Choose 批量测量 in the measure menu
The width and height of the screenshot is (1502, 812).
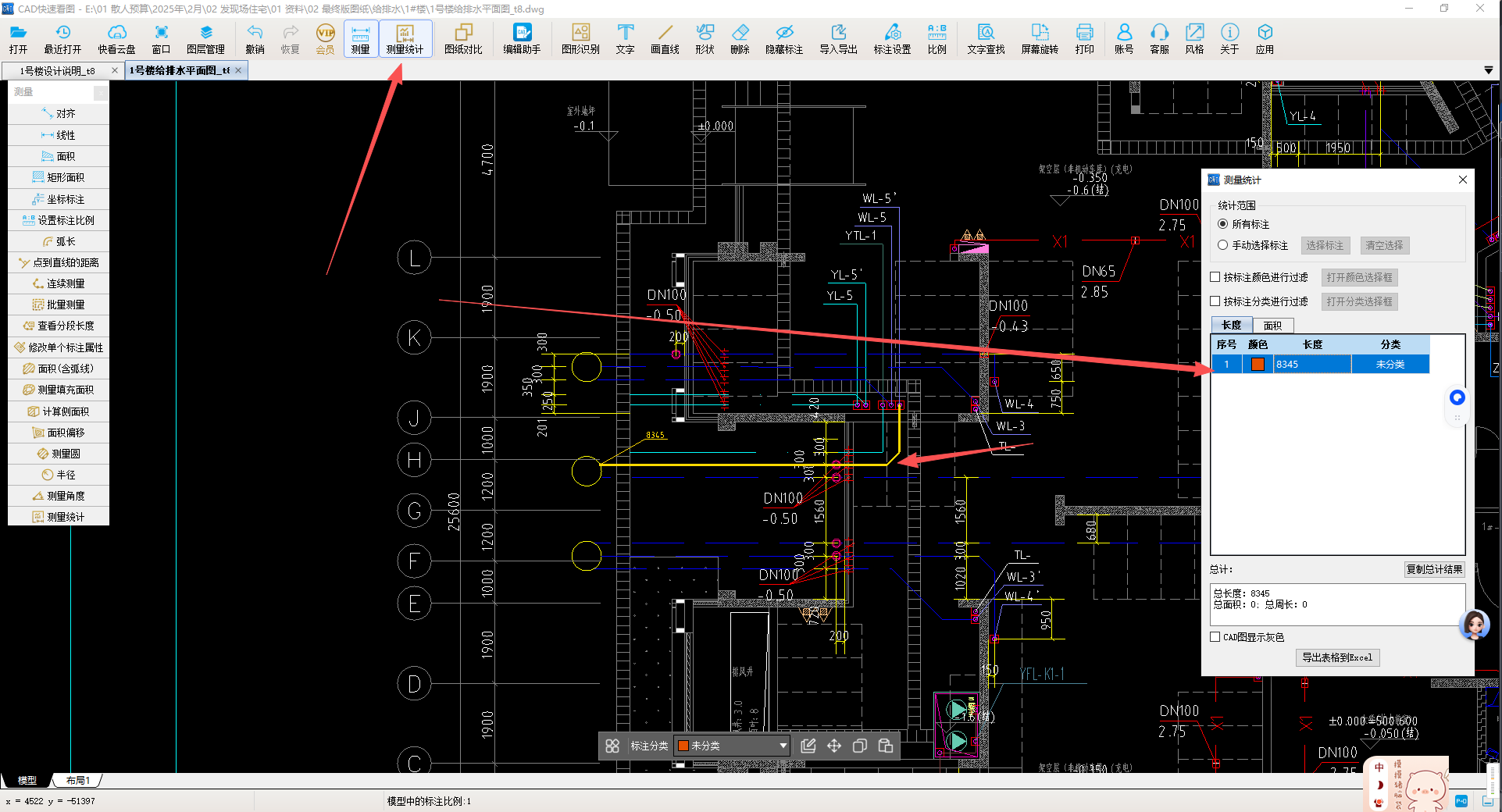click(x=59, y=304)
